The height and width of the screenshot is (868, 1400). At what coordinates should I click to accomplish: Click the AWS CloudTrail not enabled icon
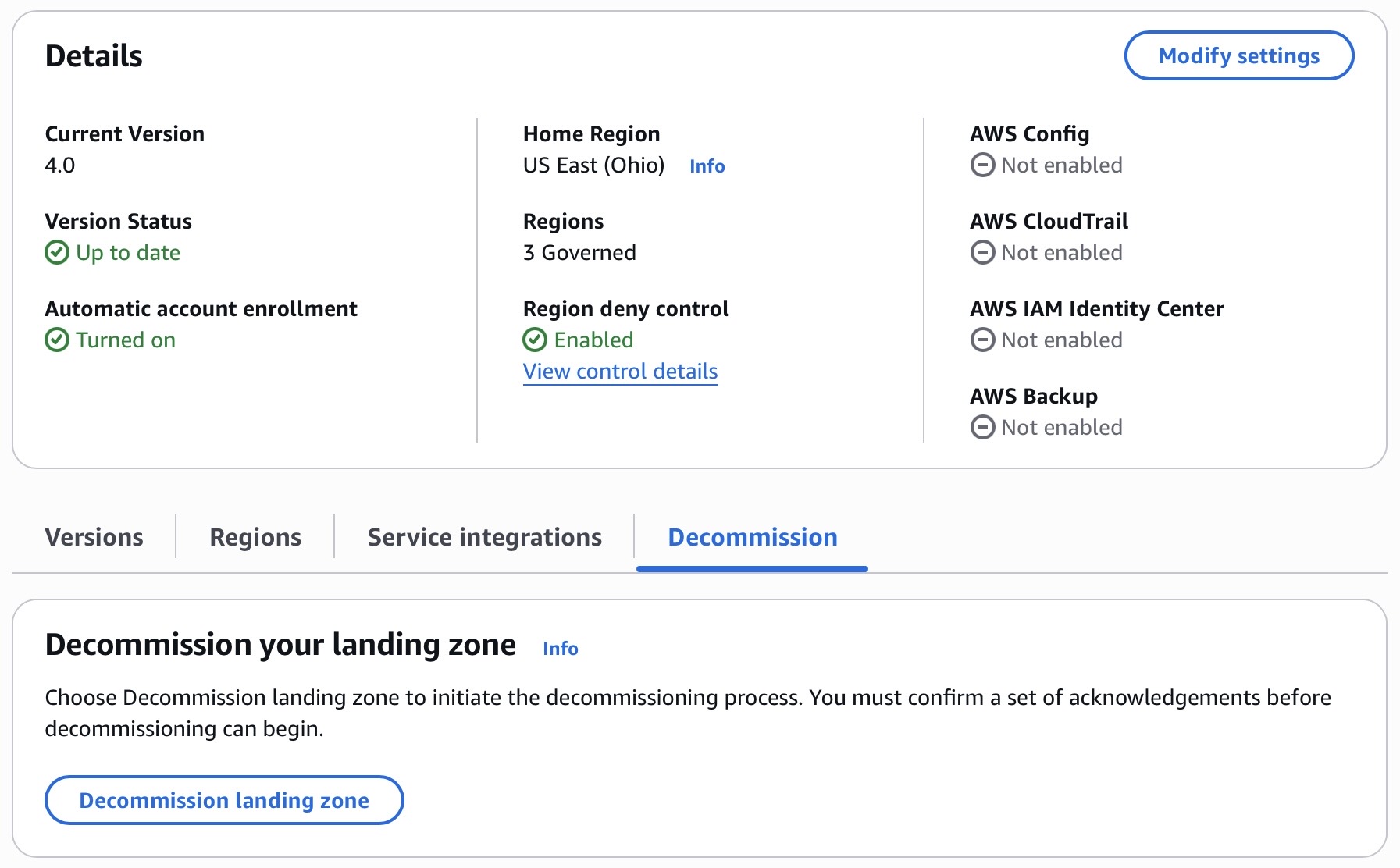click(982, 253)
